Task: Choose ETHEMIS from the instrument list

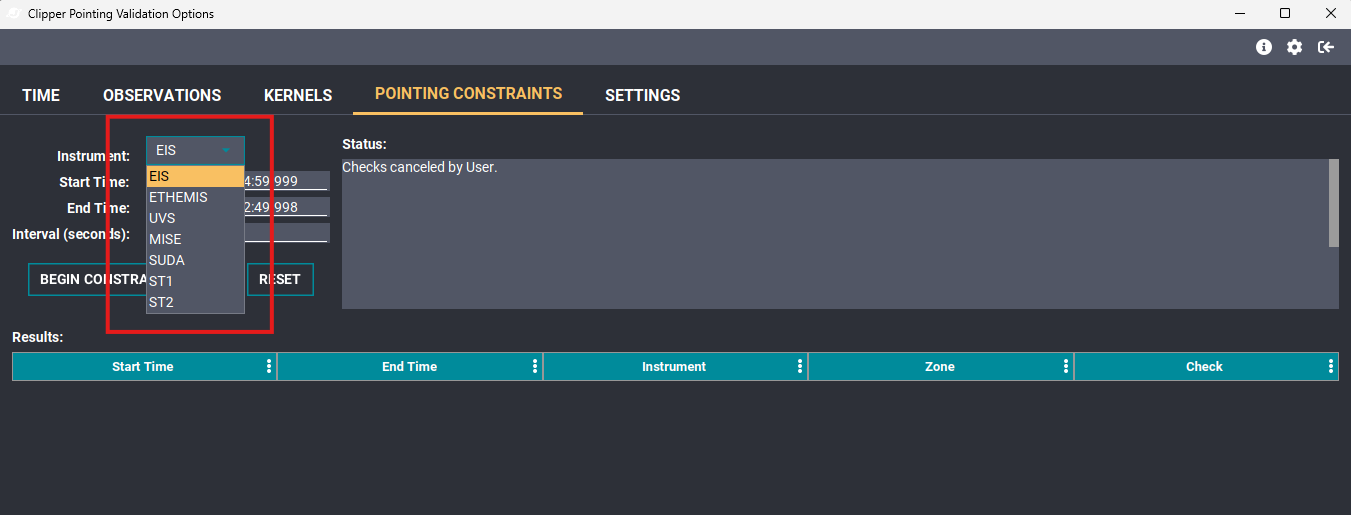Action: click(x=195, y=197)
